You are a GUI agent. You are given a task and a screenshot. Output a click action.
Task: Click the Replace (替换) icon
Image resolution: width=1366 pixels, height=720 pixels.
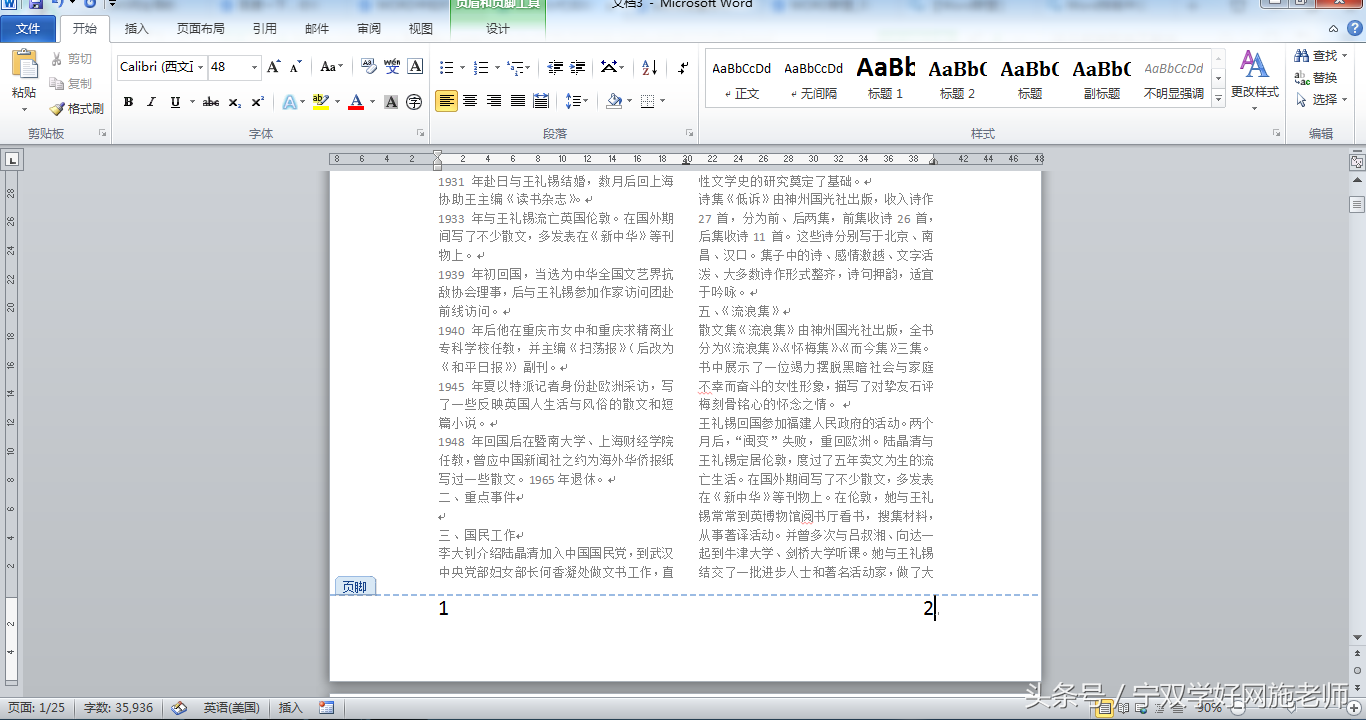[1315, 78]
